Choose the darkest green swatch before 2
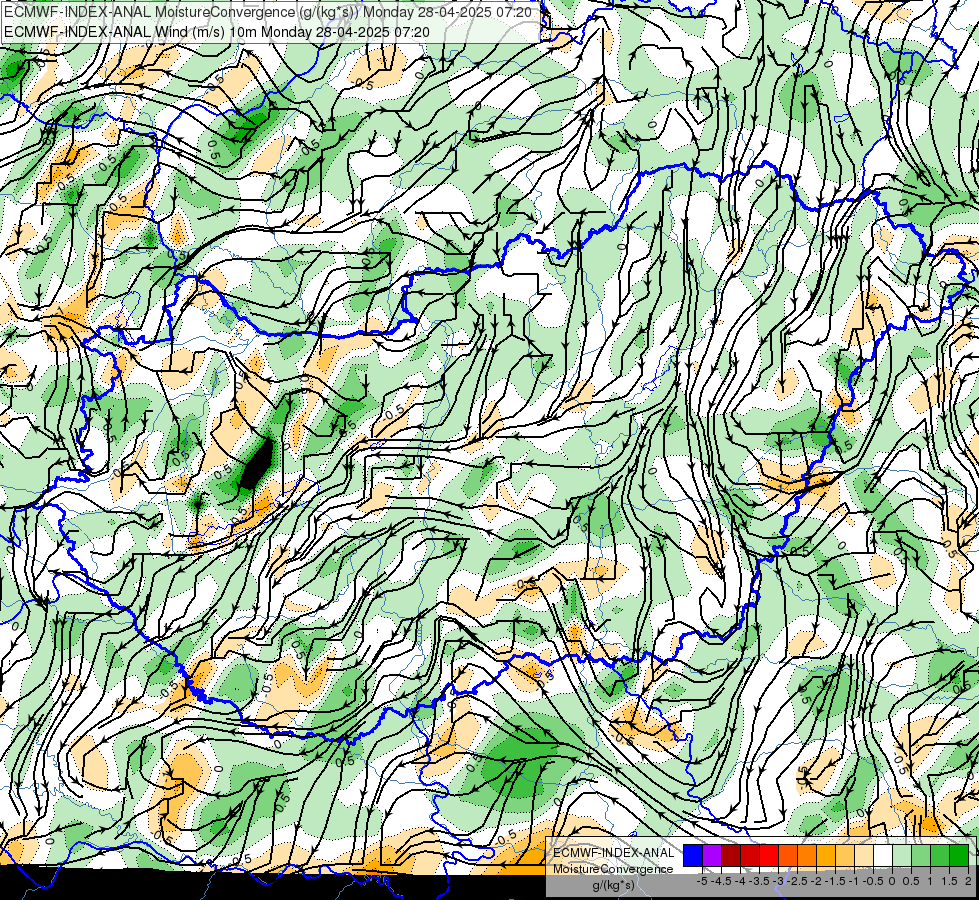This screenshot has width=979, height=900. [x=959, y=856]
